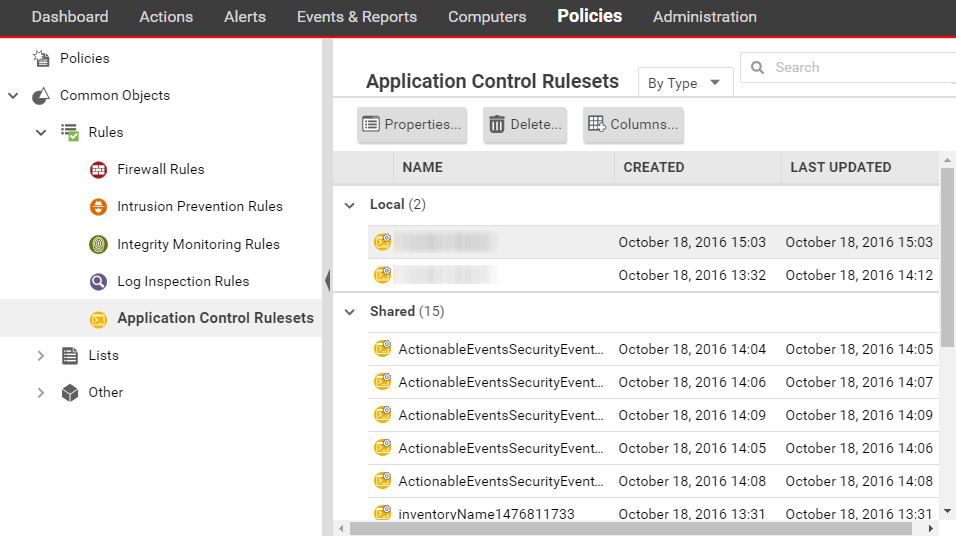Collapse the Shared rulesets group

point(349,312)
